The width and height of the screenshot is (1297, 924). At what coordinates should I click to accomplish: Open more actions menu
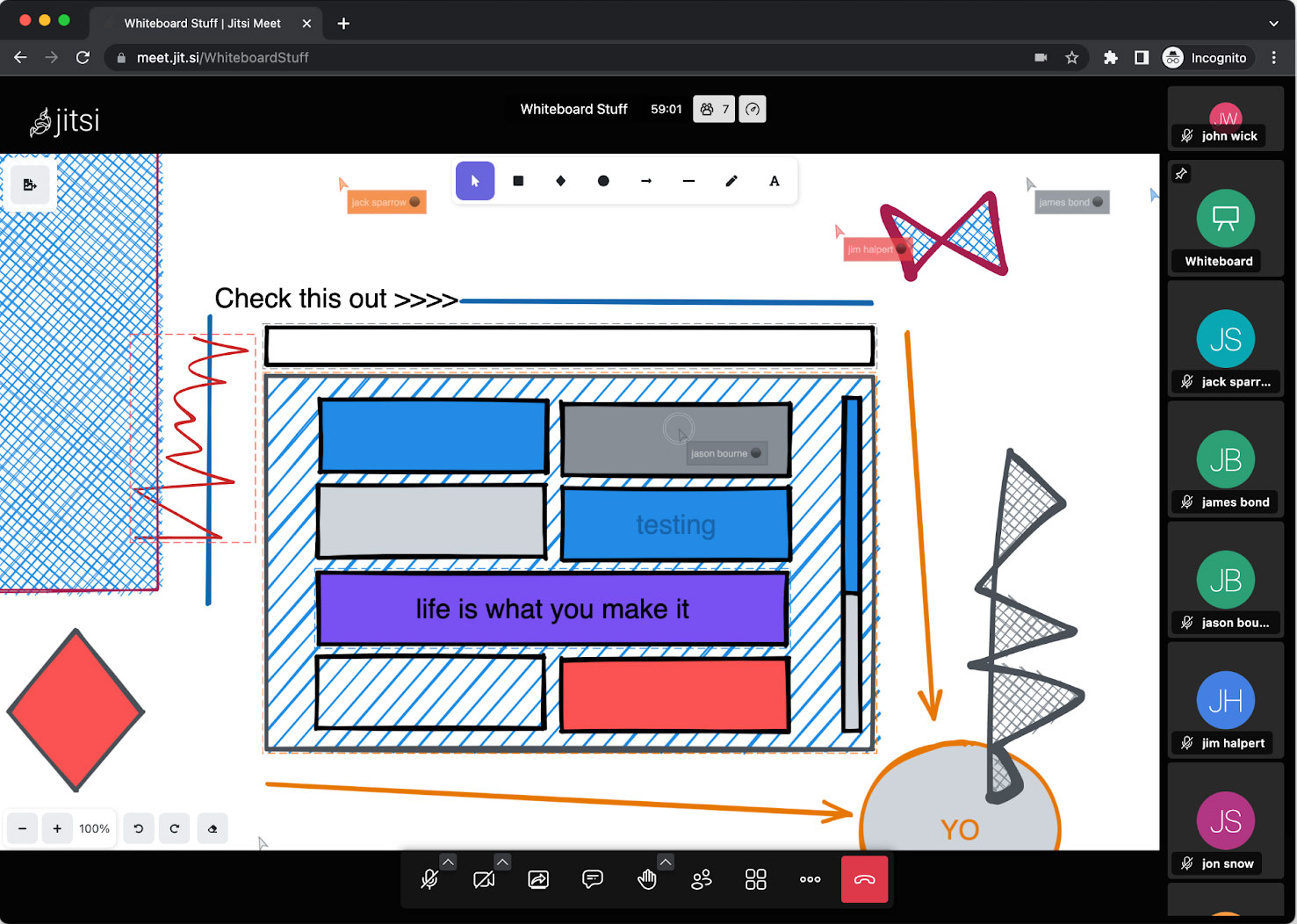(x=811, y=879)
